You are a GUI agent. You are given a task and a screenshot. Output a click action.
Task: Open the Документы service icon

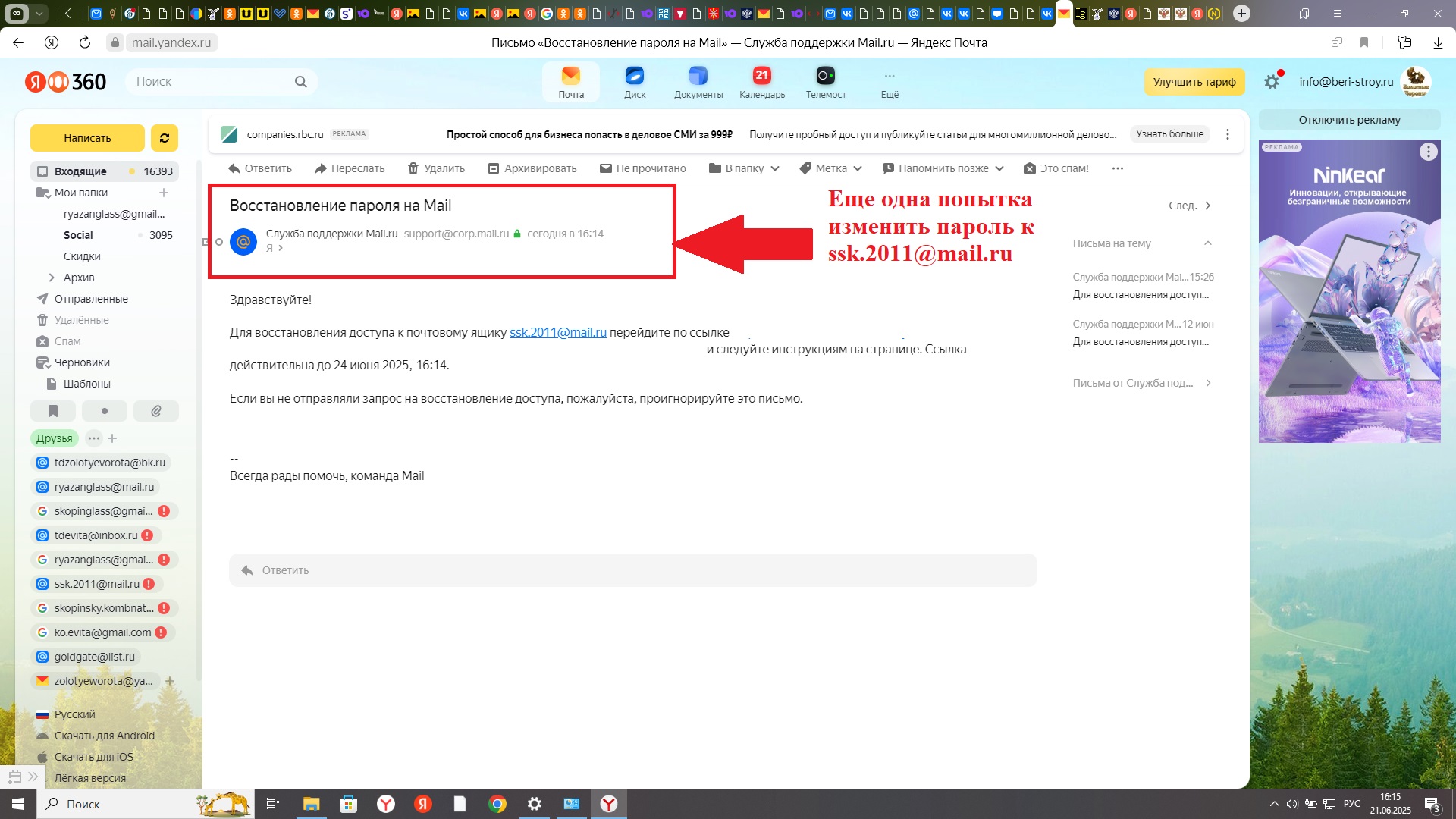pos(698,82)
